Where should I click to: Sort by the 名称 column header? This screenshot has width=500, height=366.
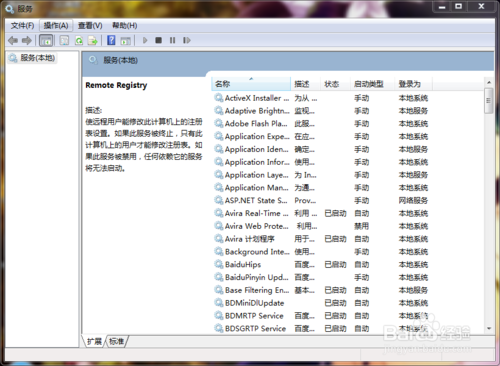coord(251,84)
